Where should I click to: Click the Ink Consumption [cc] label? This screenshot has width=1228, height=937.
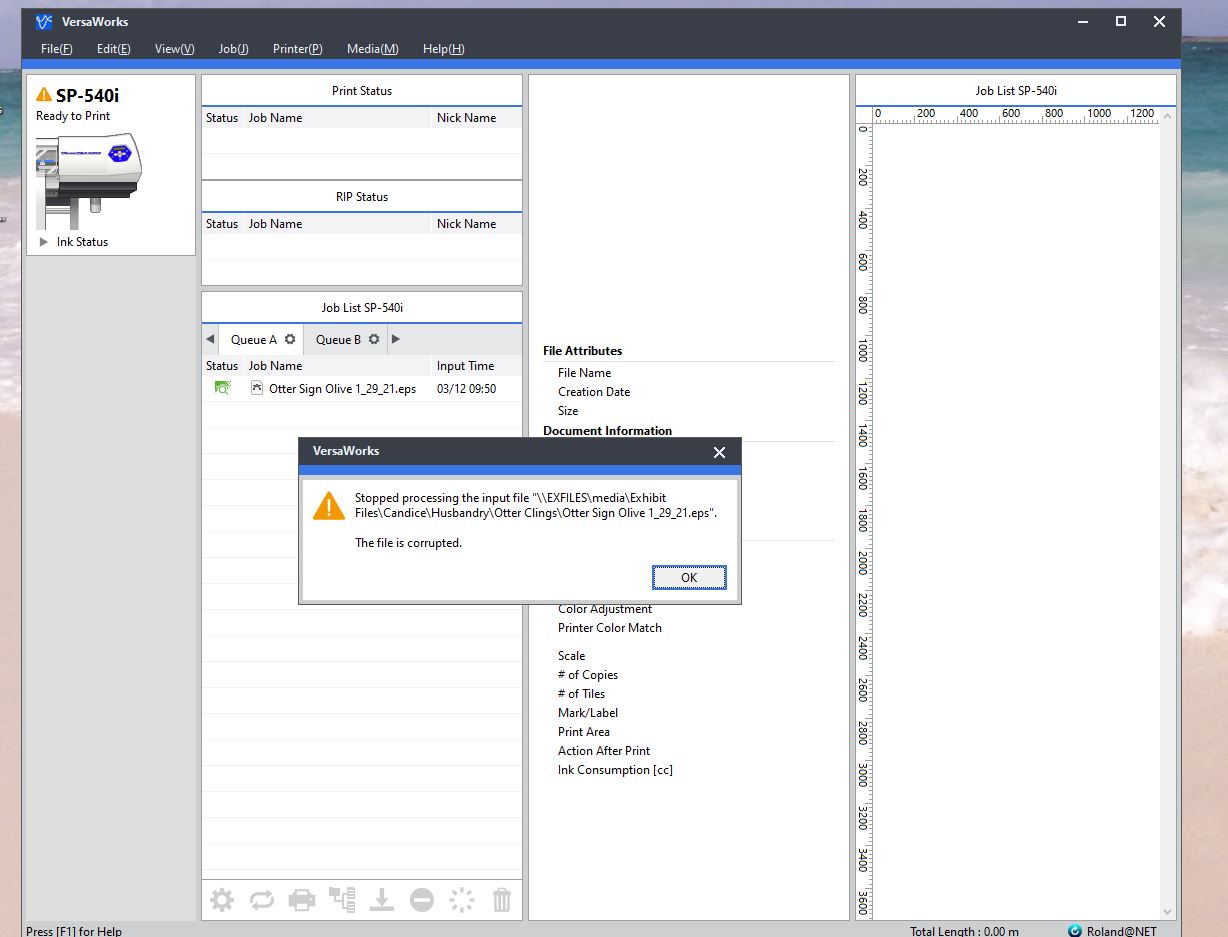(x=615, y=770)
